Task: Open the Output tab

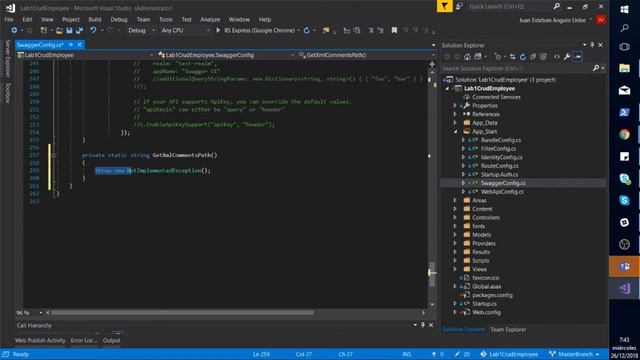Action: (x=111, y=340)
